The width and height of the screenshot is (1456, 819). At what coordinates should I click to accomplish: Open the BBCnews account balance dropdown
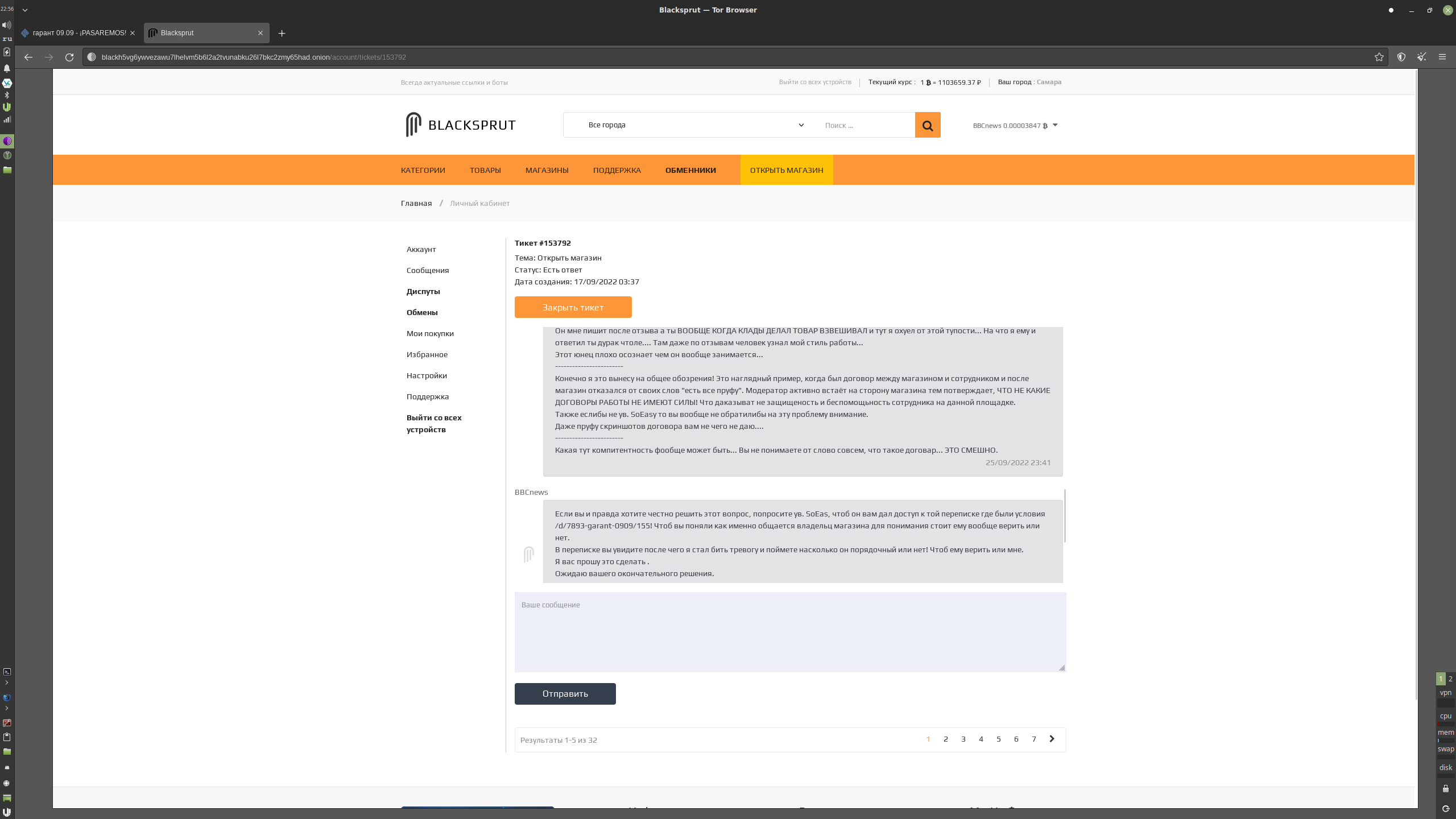pyautogui.click(x=1015, y=126)
